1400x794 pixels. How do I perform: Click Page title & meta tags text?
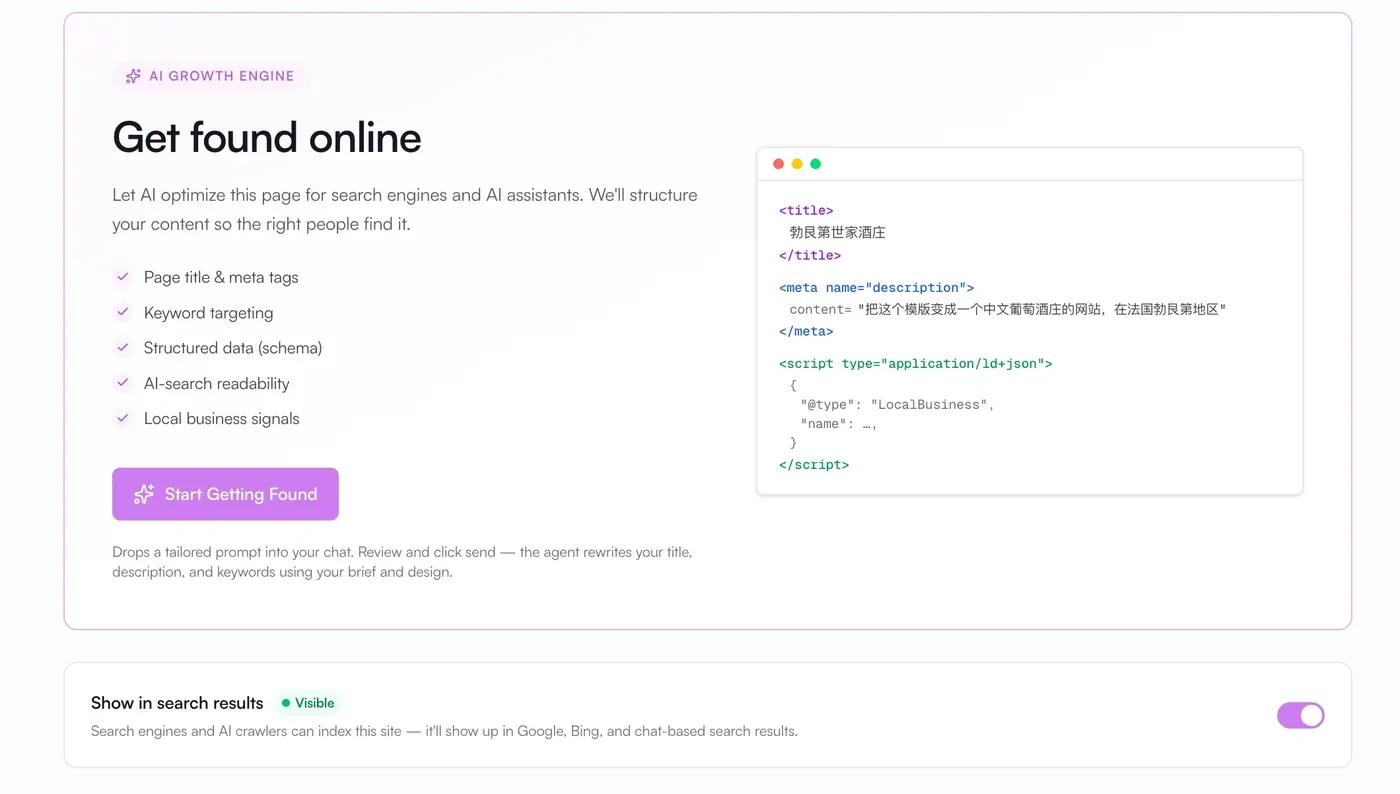(x=221, y=277)
